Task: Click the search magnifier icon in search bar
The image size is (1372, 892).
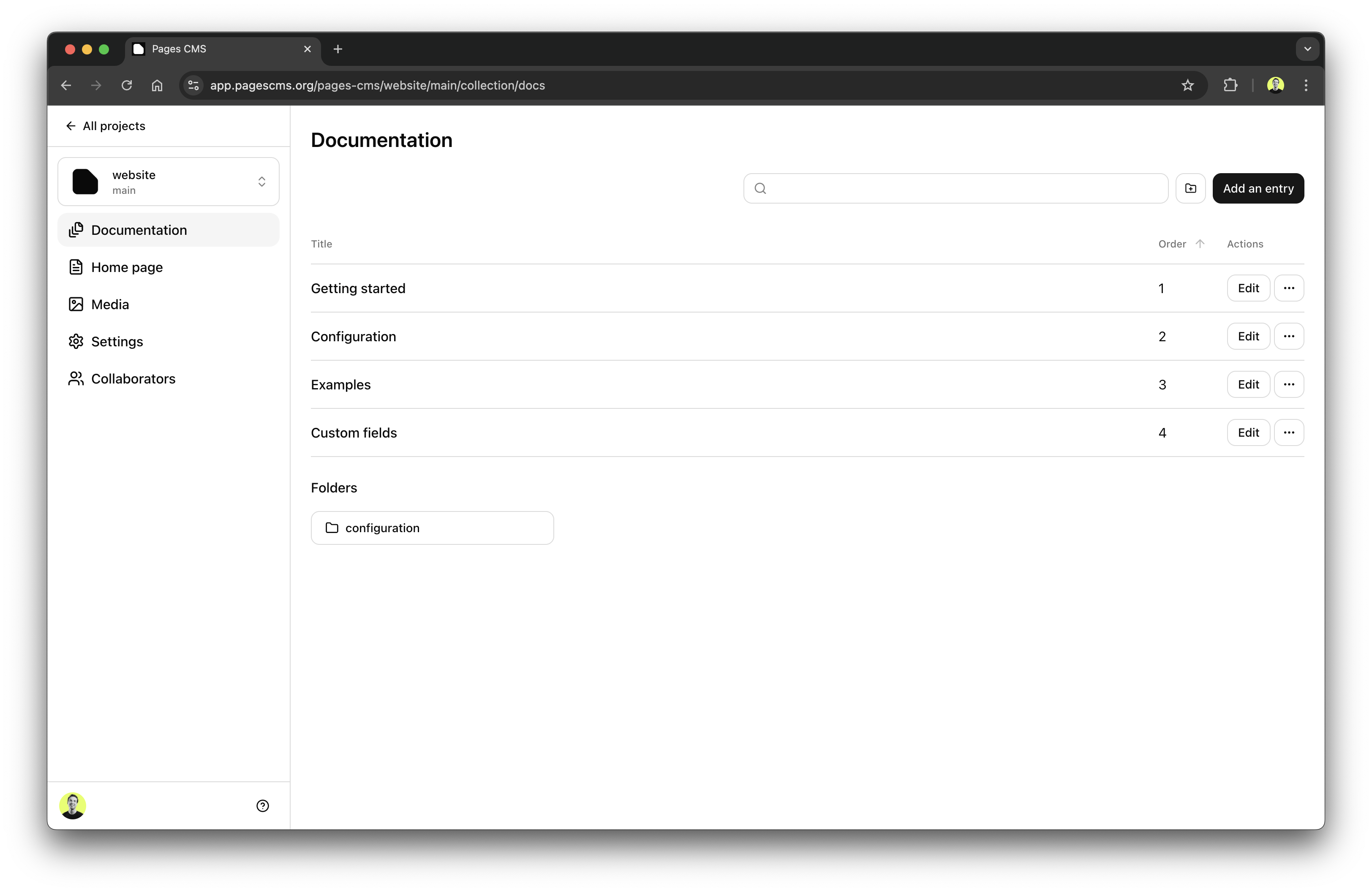Action: 760,188
